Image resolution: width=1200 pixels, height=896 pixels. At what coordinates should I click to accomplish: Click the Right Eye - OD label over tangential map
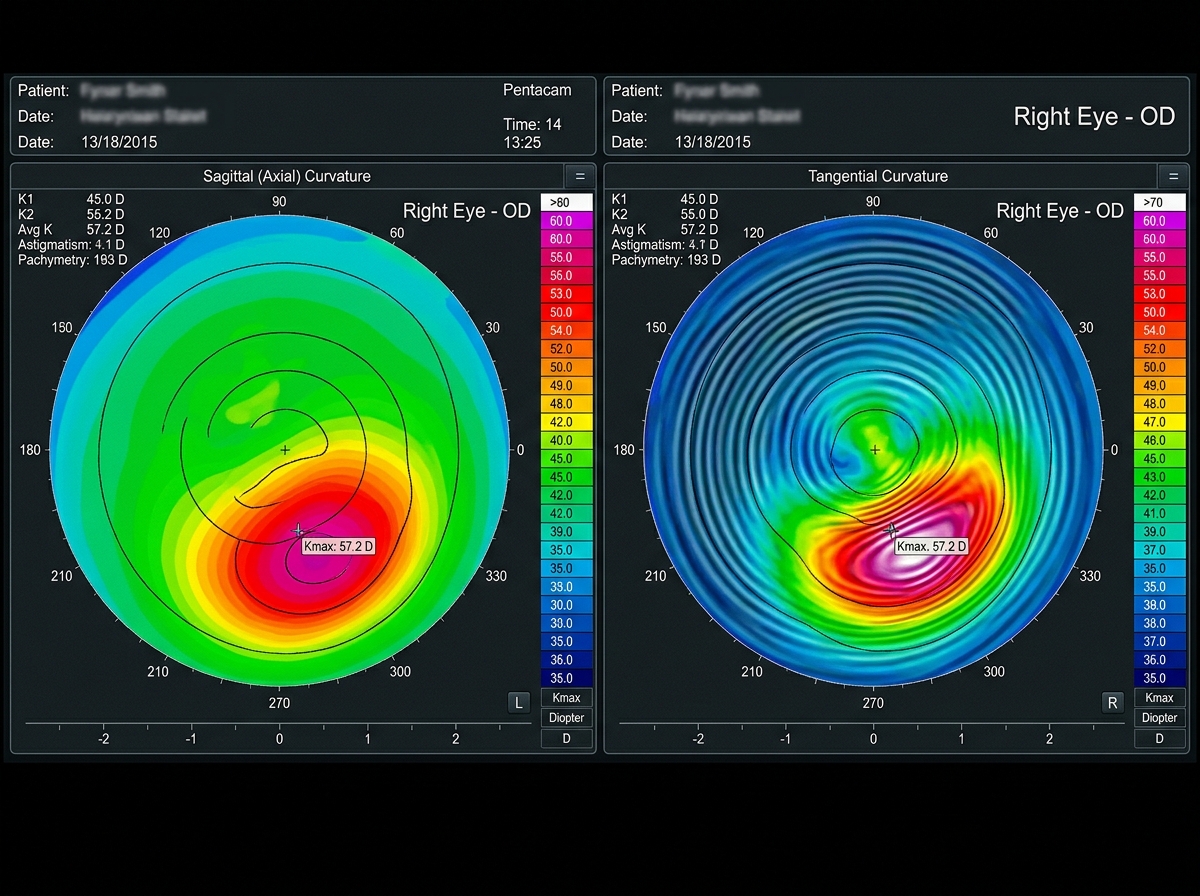[1060, 211]
